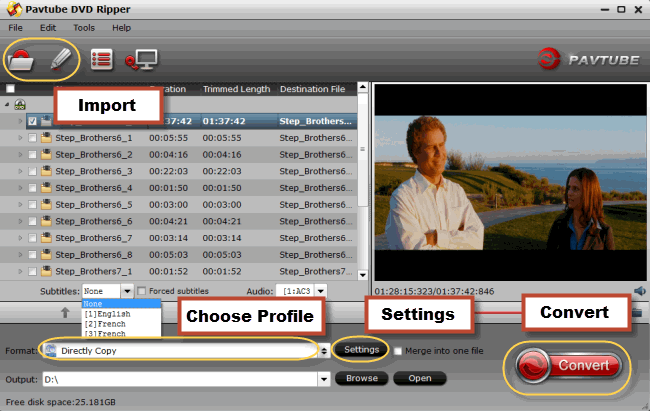
Task: Click the Destination File column header
Action: point(313,89)
